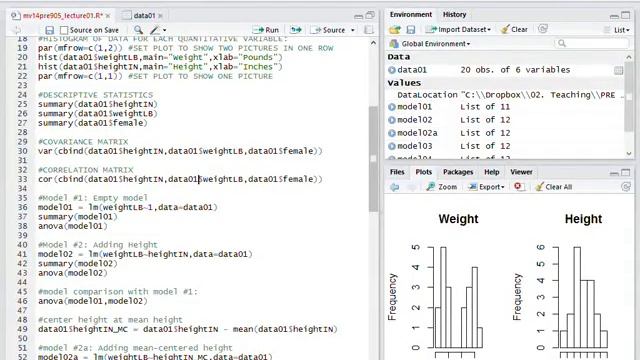Open Find/Replace magnifier in editor

point(138,30)
